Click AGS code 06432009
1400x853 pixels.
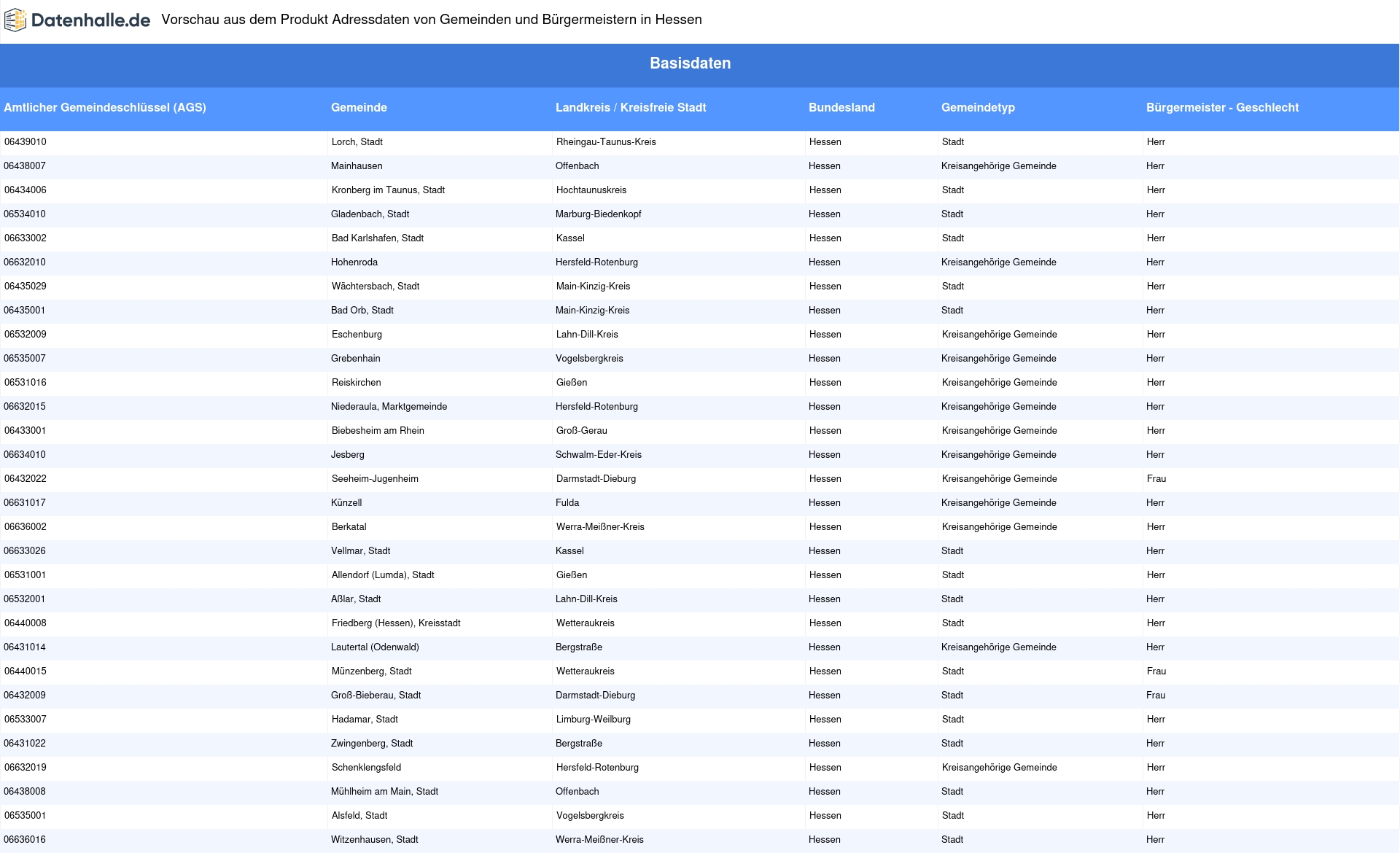tap(25, 696)
